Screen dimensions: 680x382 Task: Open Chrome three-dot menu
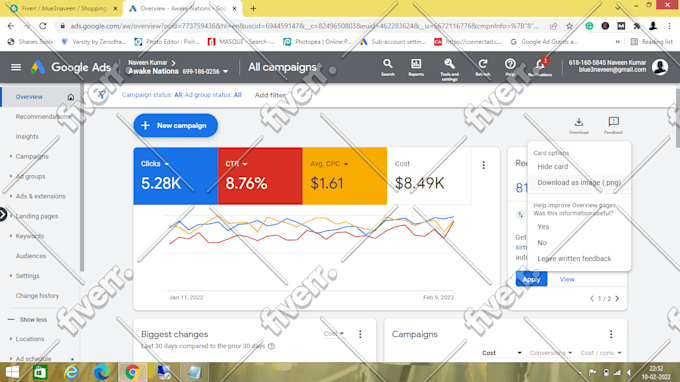click(x=669, y=26)
